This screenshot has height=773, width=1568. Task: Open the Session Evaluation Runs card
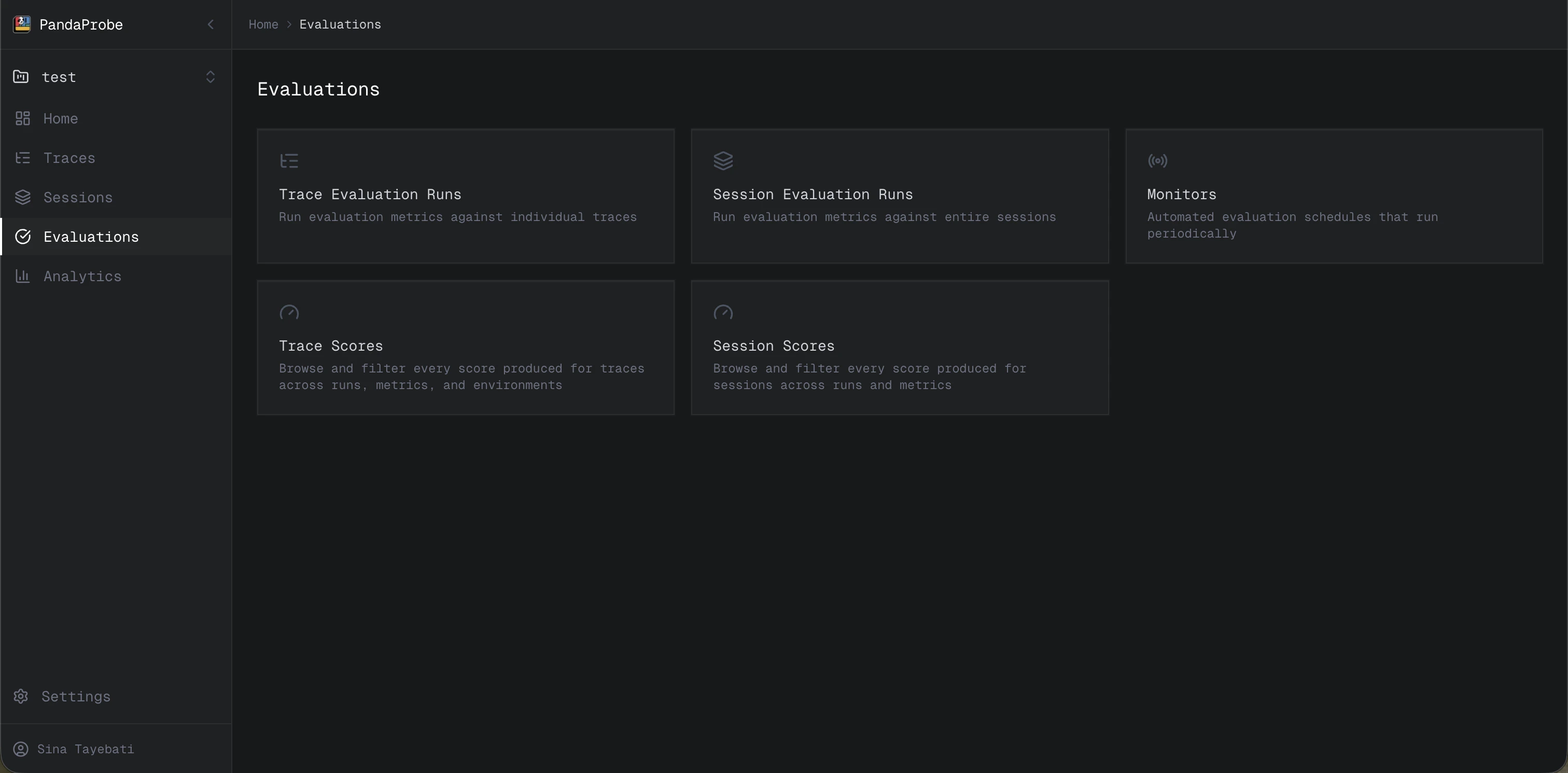[x=900, y=196]
